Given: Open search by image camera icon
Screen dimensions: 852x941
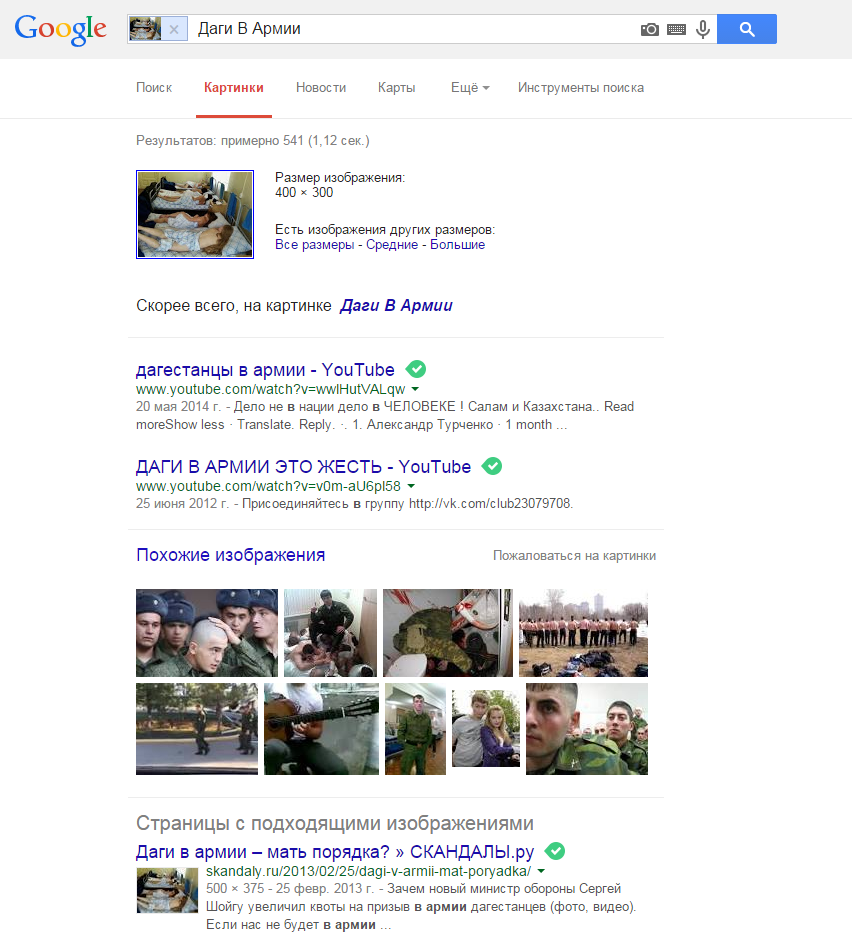Looking at the screenshot, I should point(650,29).
